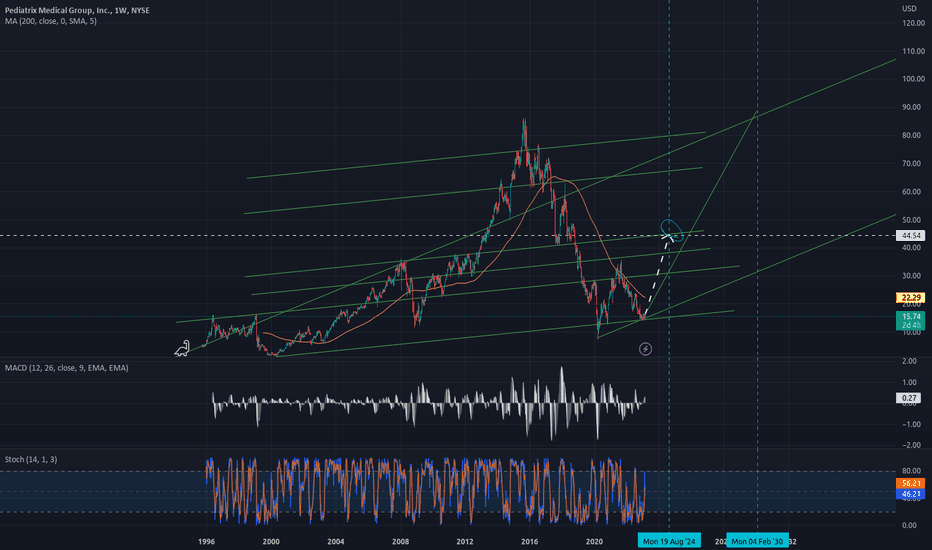This screenshot has height=550, width=932.
Task: Click the 1996 label on the time axis
Action: tap(206, 542)
